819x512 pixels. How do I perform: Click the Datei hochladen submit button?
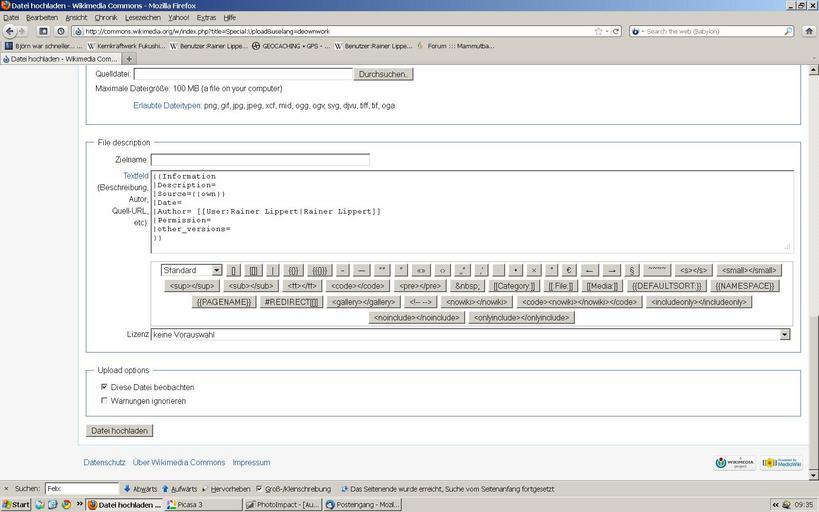coord(120,430)
